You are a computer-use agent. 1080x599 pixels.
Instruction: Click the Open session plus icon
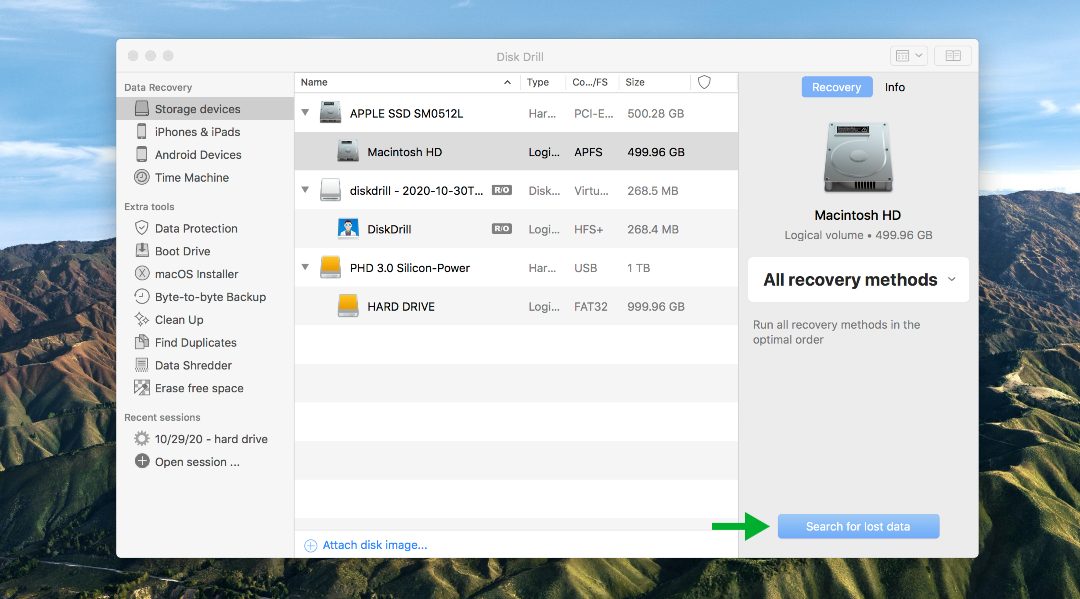click(x=142, y=461)
